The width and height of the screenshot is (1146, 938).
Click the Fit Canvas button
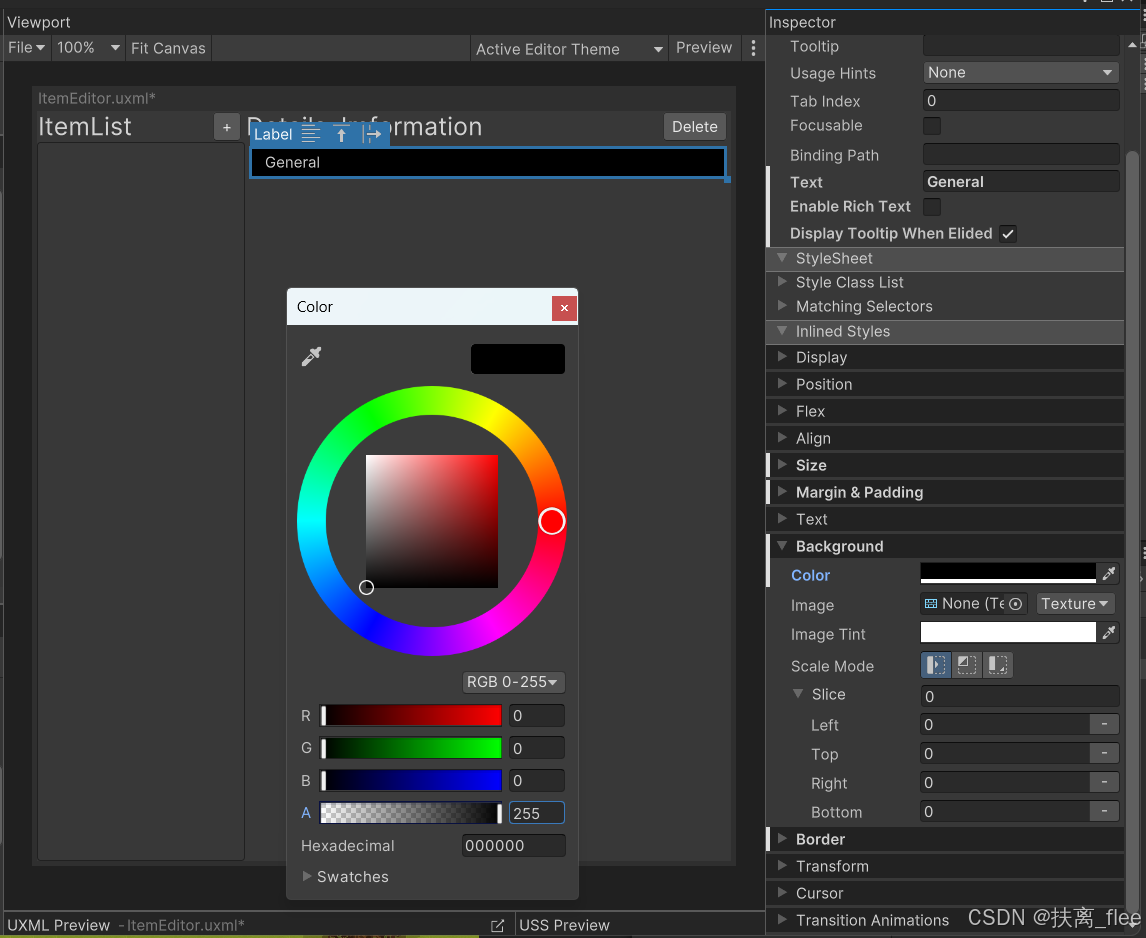(x=167, y=47)
